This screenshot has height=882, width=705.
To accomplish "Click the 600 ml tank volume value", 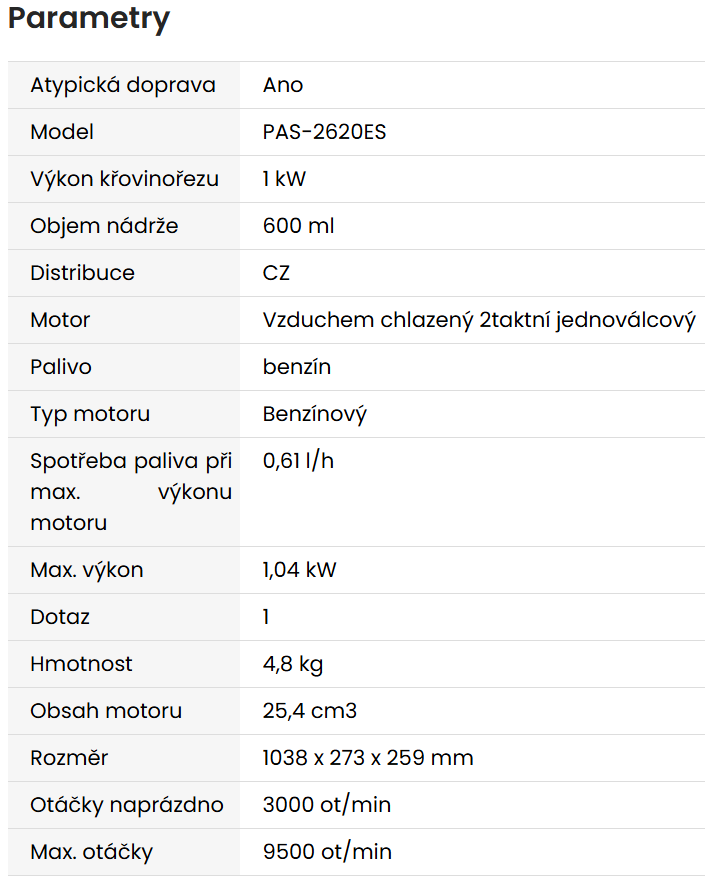I will [298, 226].
